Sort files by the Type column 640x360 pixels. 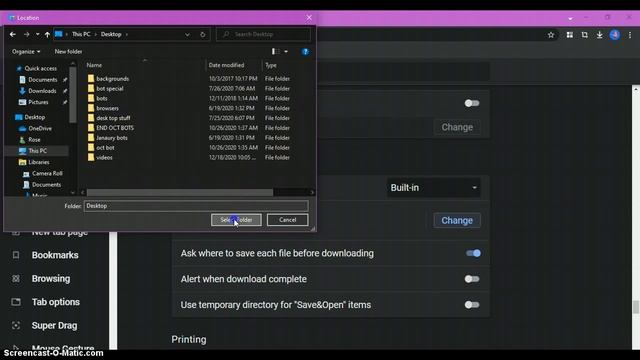tap(271, 65)
